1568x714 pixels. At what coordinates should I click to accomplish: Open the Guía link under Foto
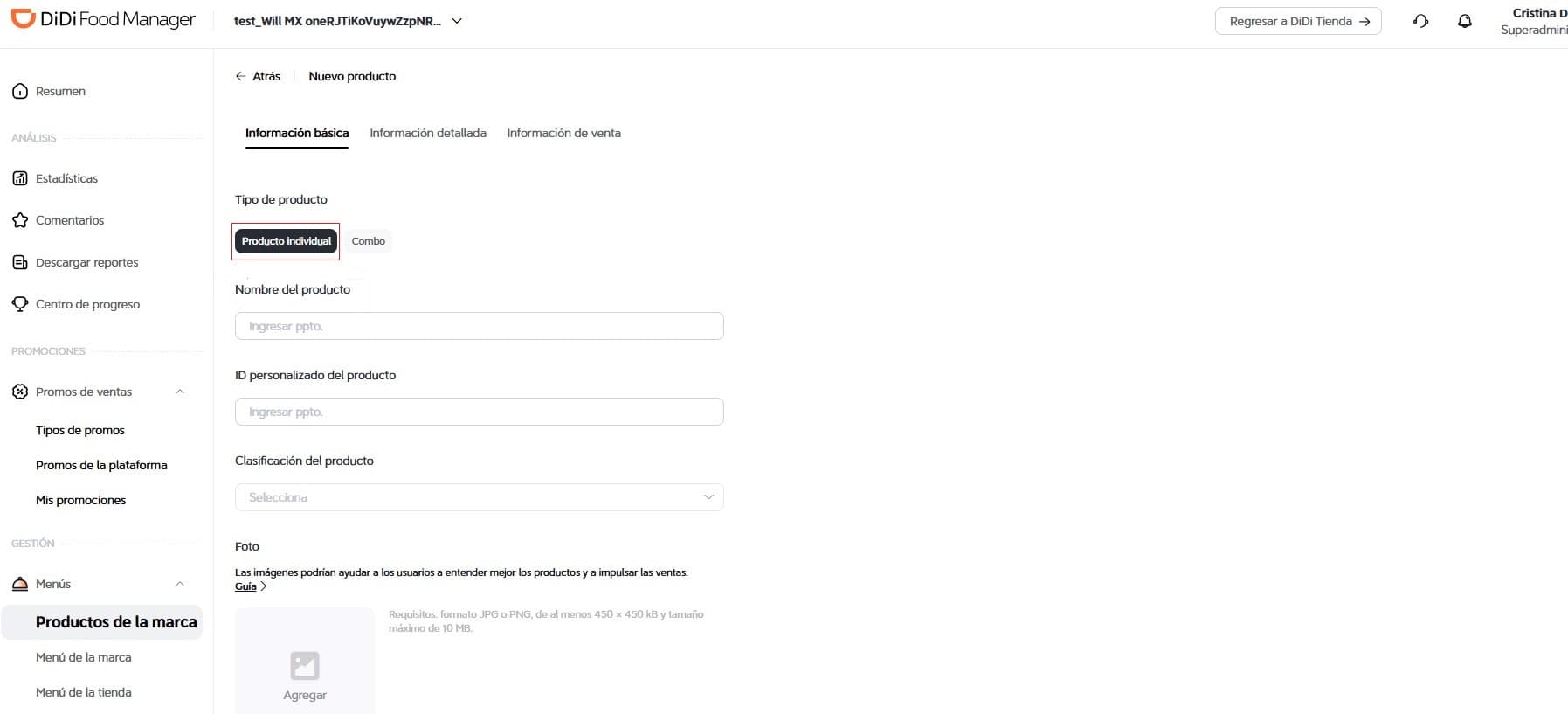246,586
